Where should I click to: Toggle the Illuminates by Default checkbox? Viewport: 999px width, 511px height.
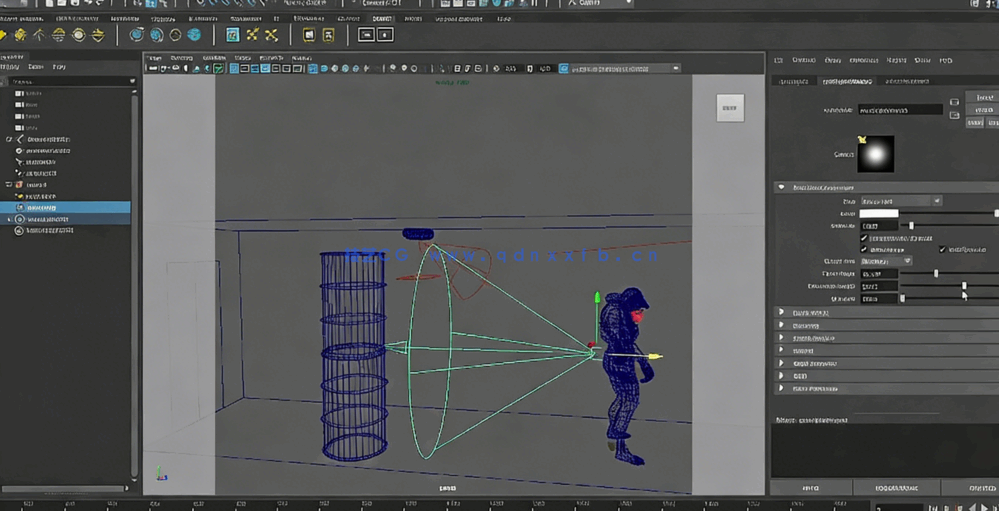[x=865, y=238]
